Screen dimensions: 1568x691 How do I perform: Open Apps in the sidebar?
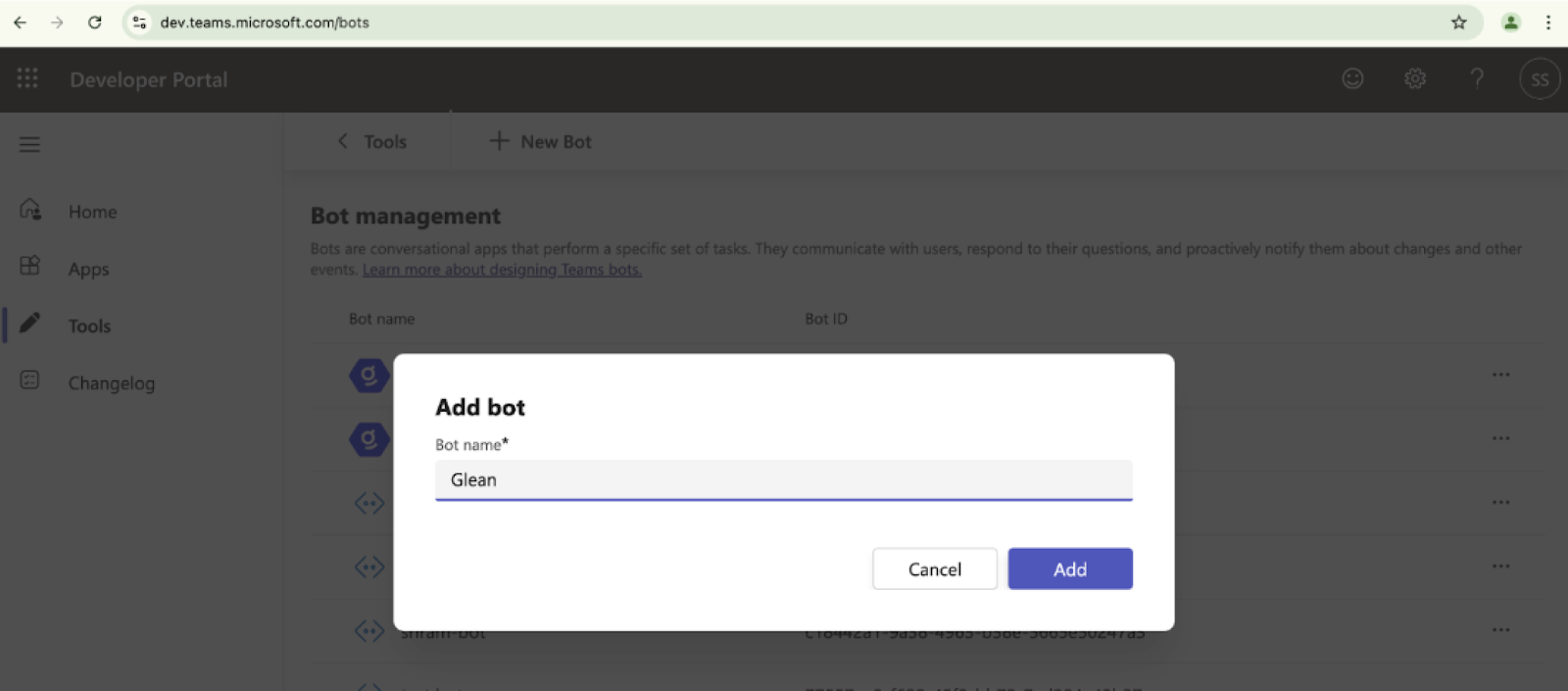pyautogui.click(x=88, y=270)
